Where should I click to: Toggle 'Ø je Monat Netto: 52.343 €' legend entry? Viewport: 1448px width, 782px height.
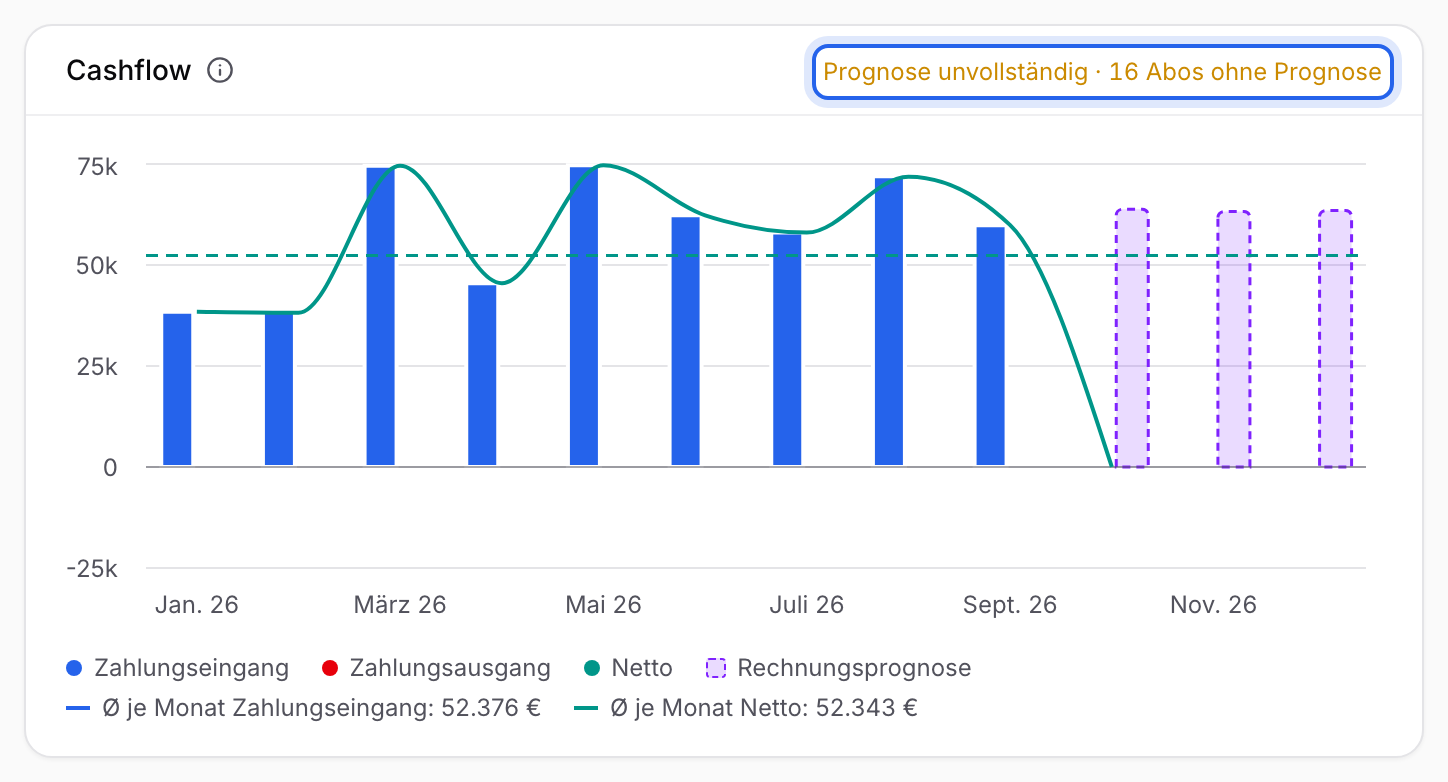point(746,709)
